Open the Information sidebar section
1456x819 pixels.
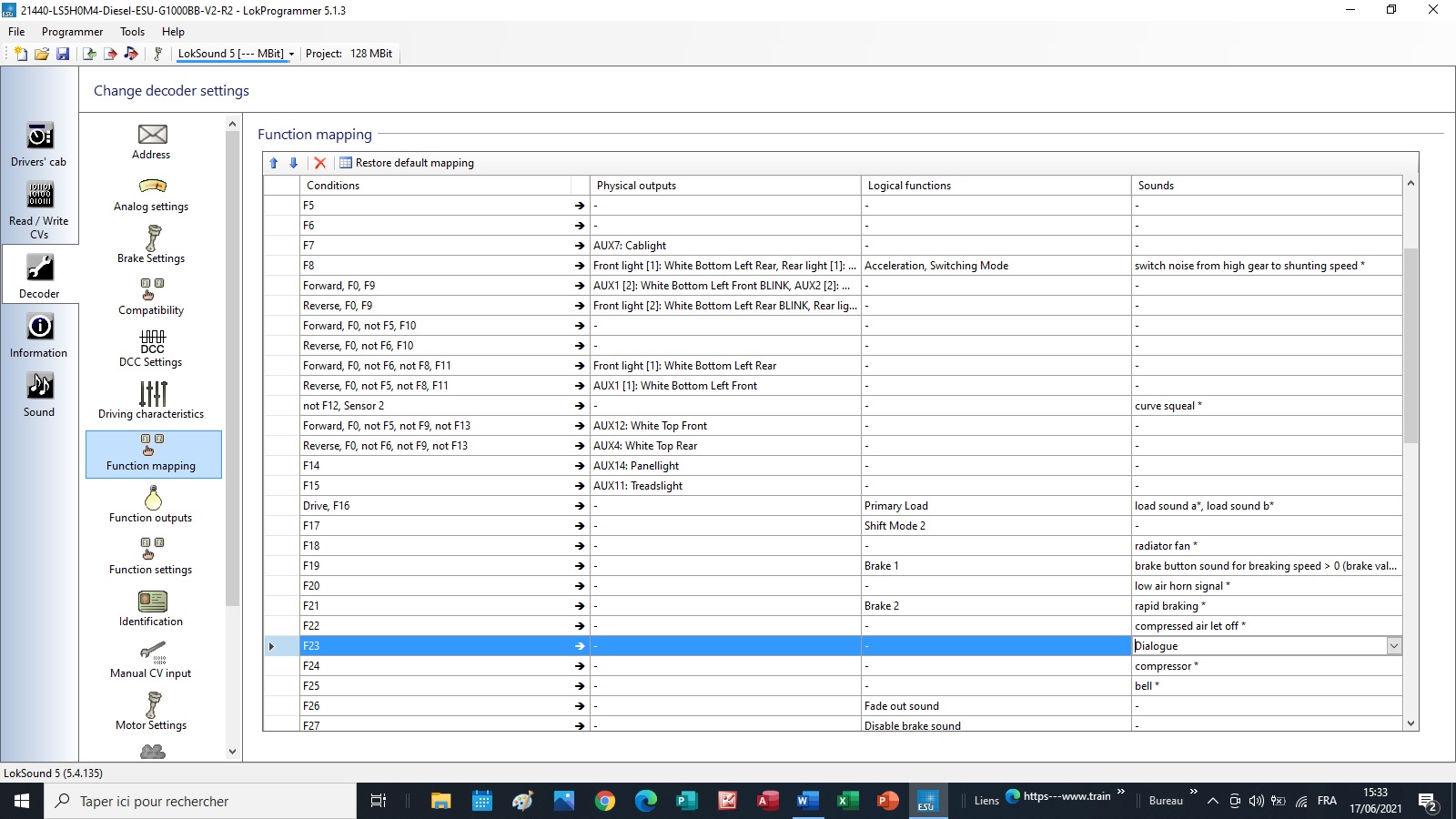39,335
